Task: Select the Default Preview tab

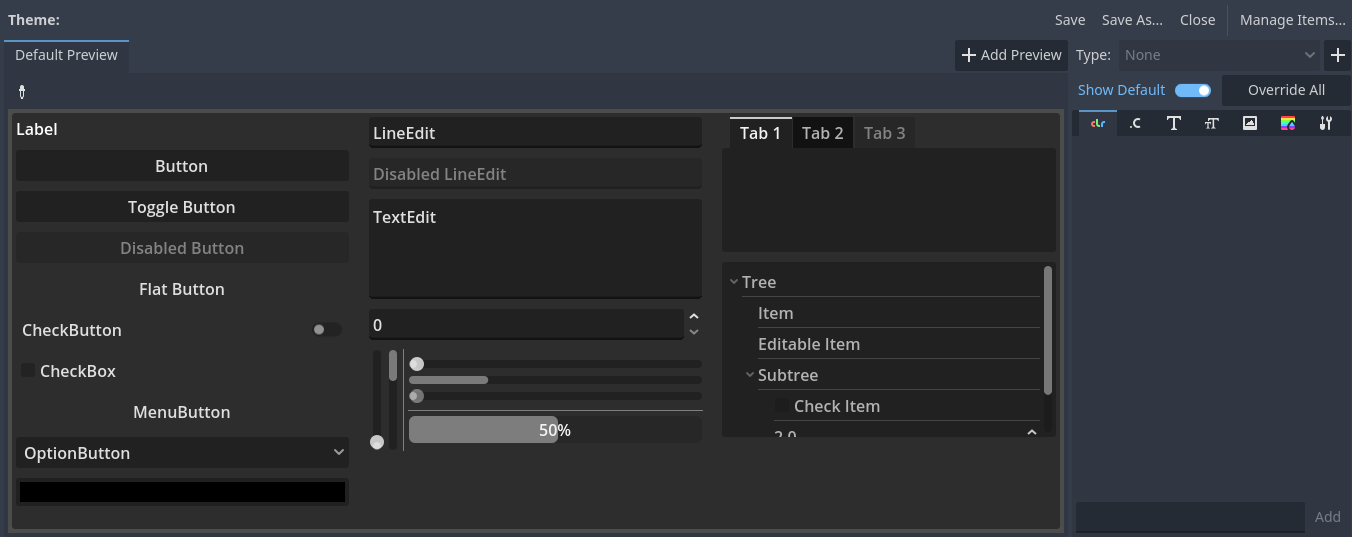Action: pyautogui.click(x=67, y=55)
